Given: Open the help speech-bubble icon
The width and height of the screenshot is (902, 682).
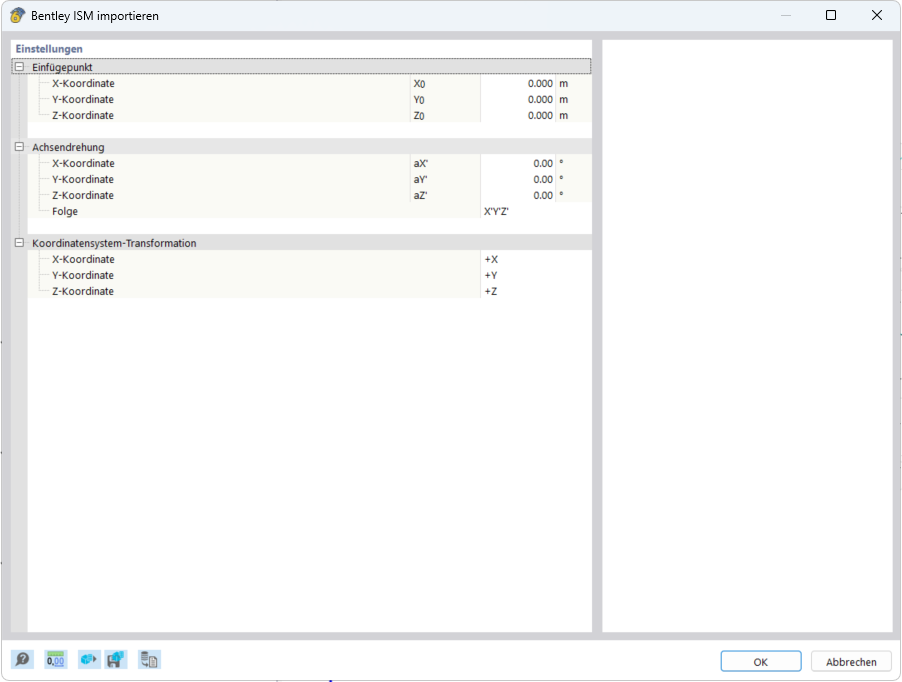Looking at the screenshot, I should [22, 660].
